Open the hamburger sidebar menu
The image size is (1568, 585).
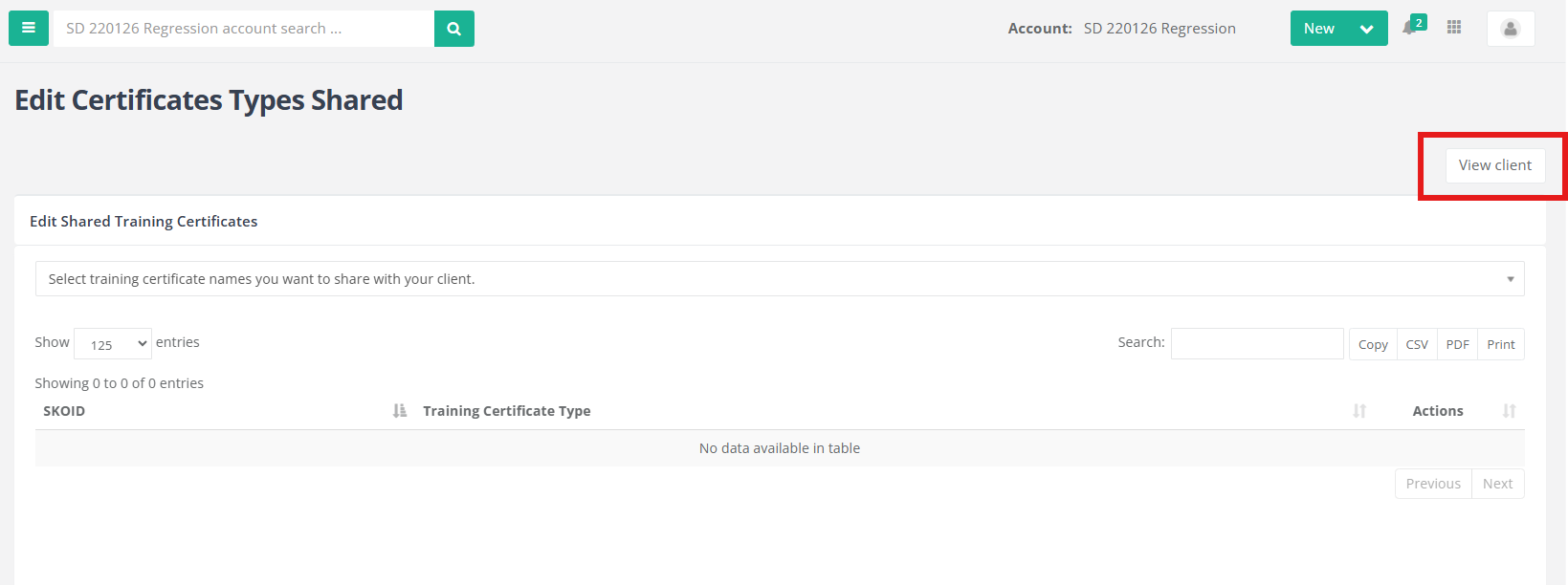click(x=29, y=29)
